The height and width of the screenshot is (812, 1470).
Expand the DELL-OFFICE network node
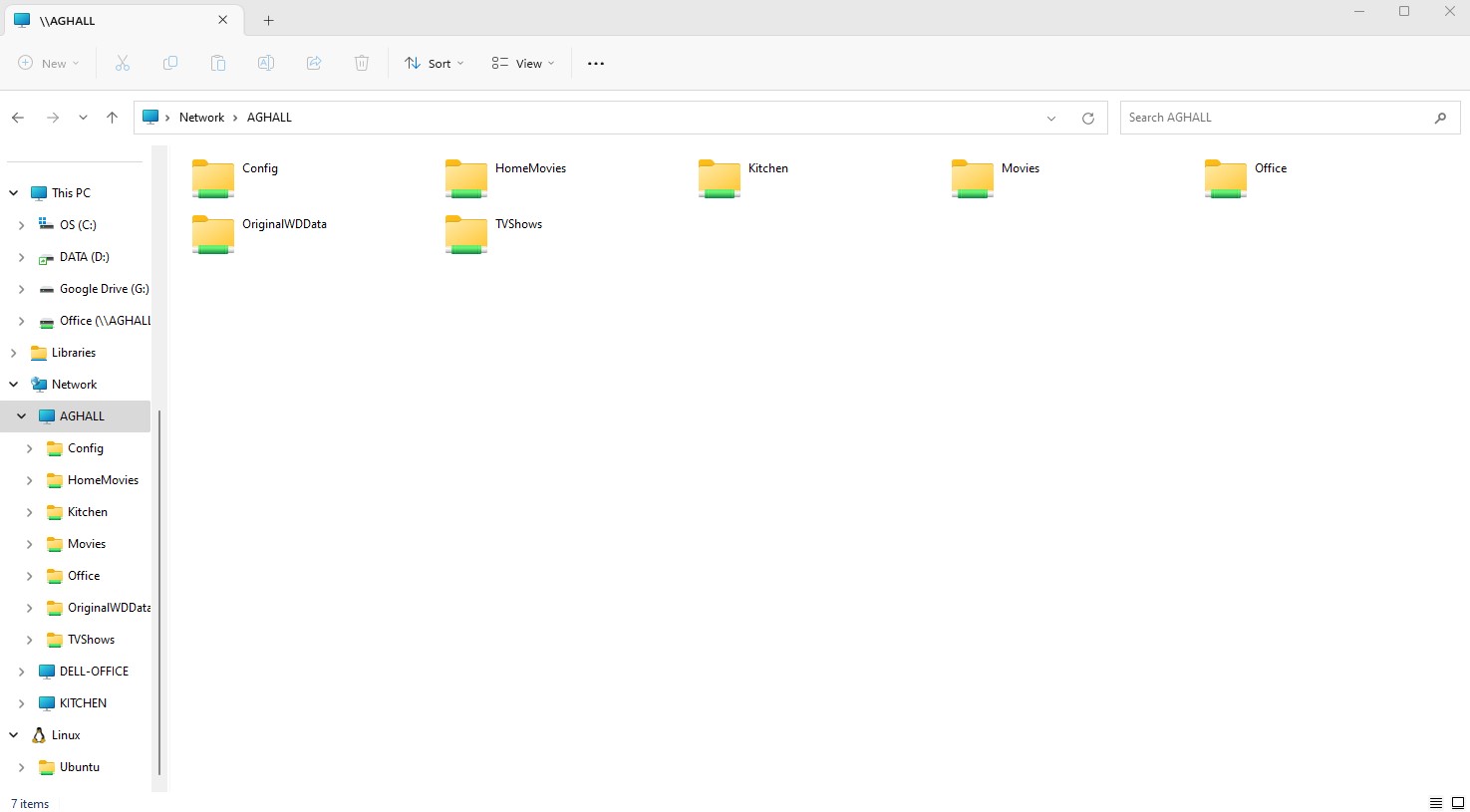(x=22, y=672)
